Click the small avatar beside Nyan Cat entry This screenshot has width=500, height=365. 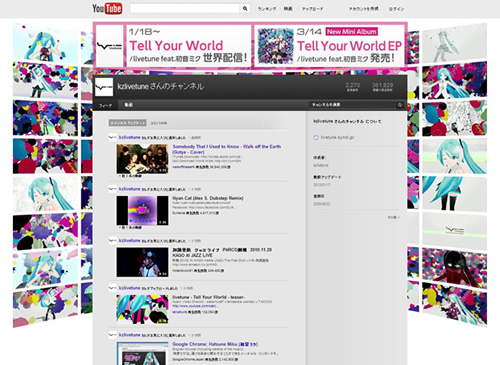[112, 189]
